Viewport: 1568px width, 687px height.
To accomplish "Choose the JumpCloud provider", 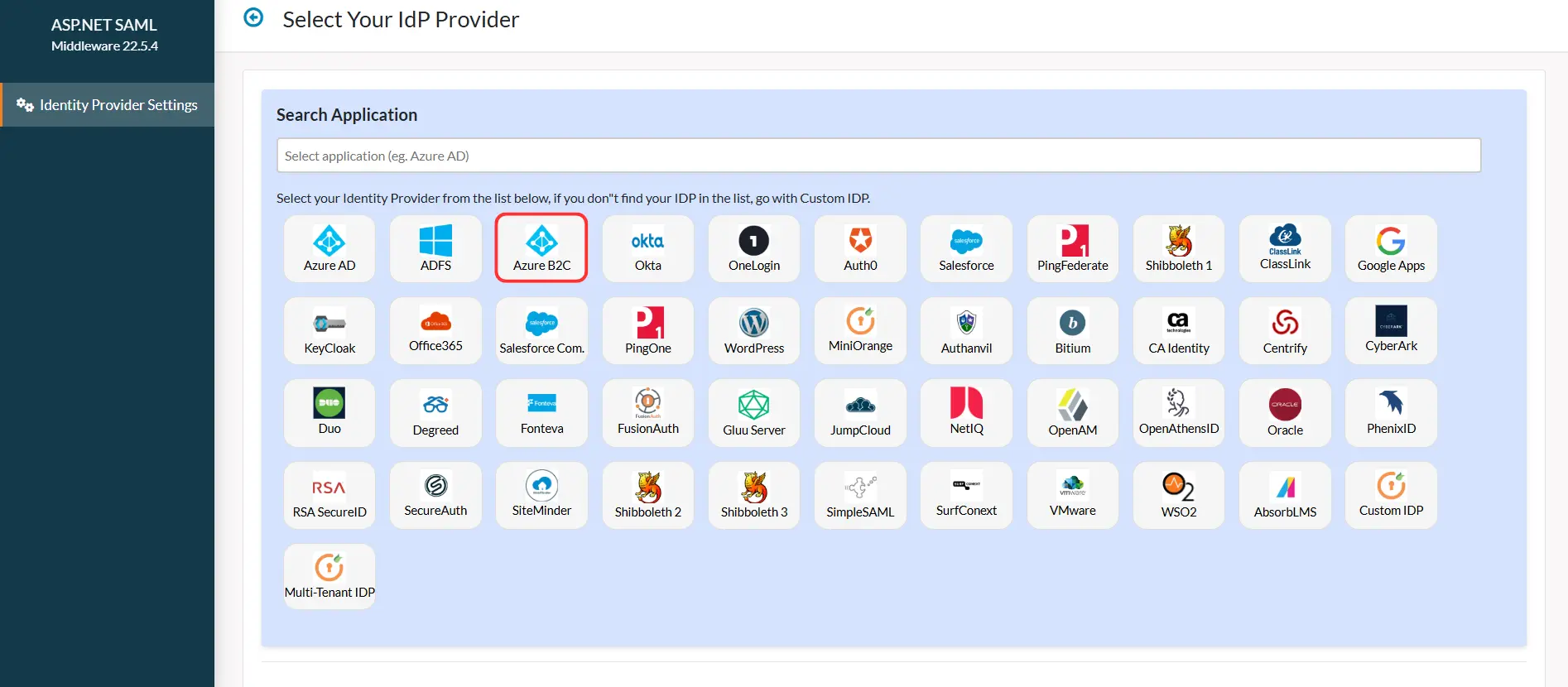I will click(860, 412).
